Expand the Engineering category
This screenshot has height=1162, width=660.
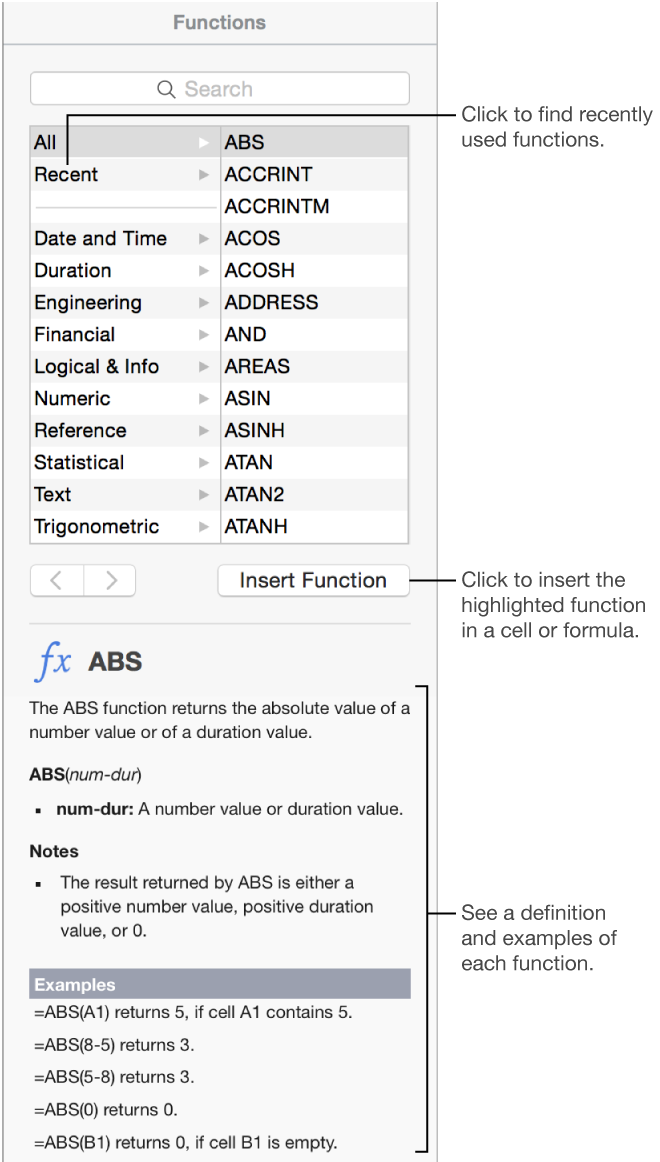click(87, 302)
